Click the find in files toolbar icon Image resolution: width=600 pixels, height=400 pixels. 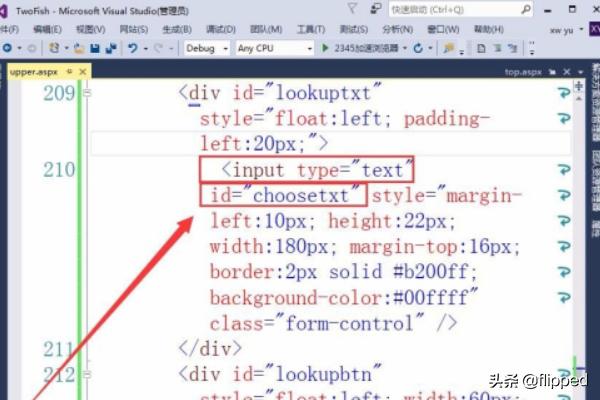click(x=448, y=48)
